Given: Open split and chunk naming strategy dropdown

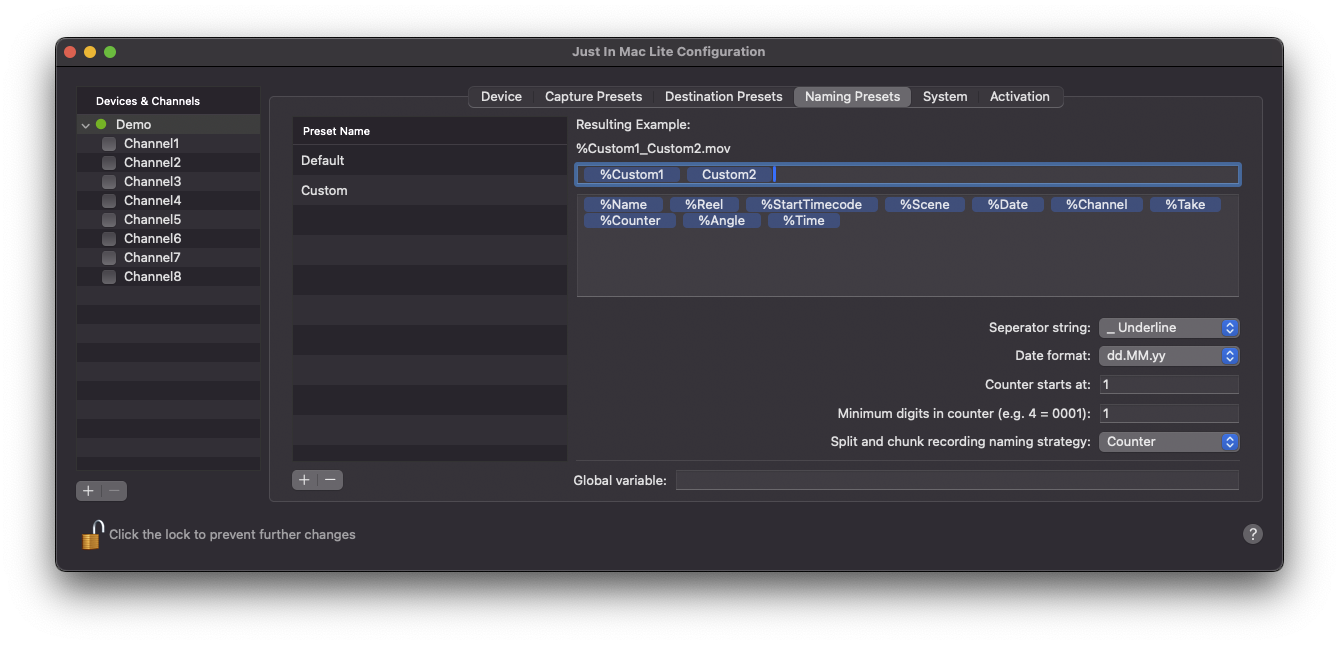Looking at the screenshot, I should (1169, 441).
